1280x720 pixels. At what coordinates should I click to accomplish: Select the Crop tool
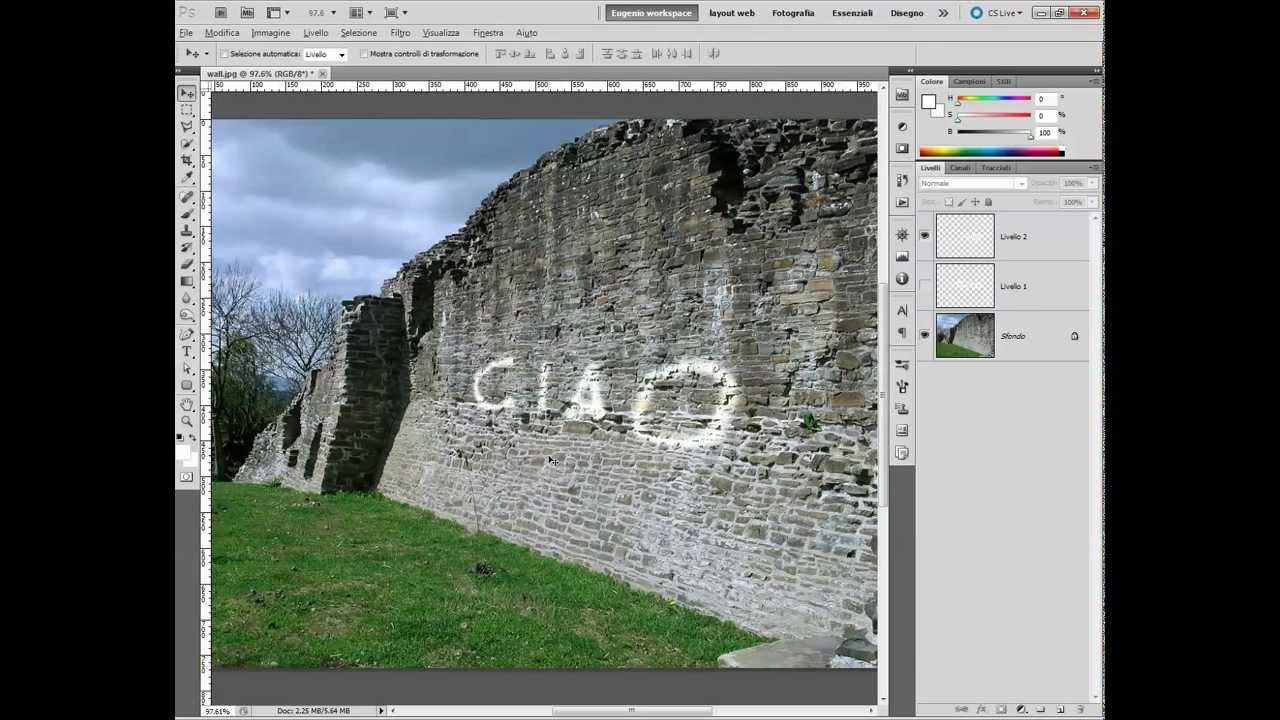click(x=187, y=160)
